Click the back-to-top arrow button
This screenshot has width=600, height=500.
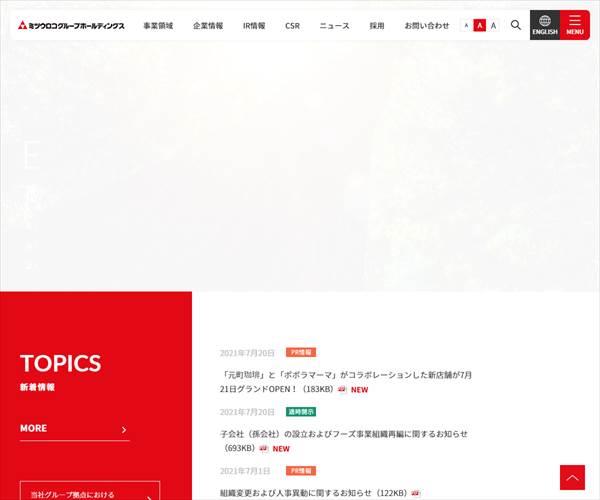pyautogui.click(x=572, y=477)
